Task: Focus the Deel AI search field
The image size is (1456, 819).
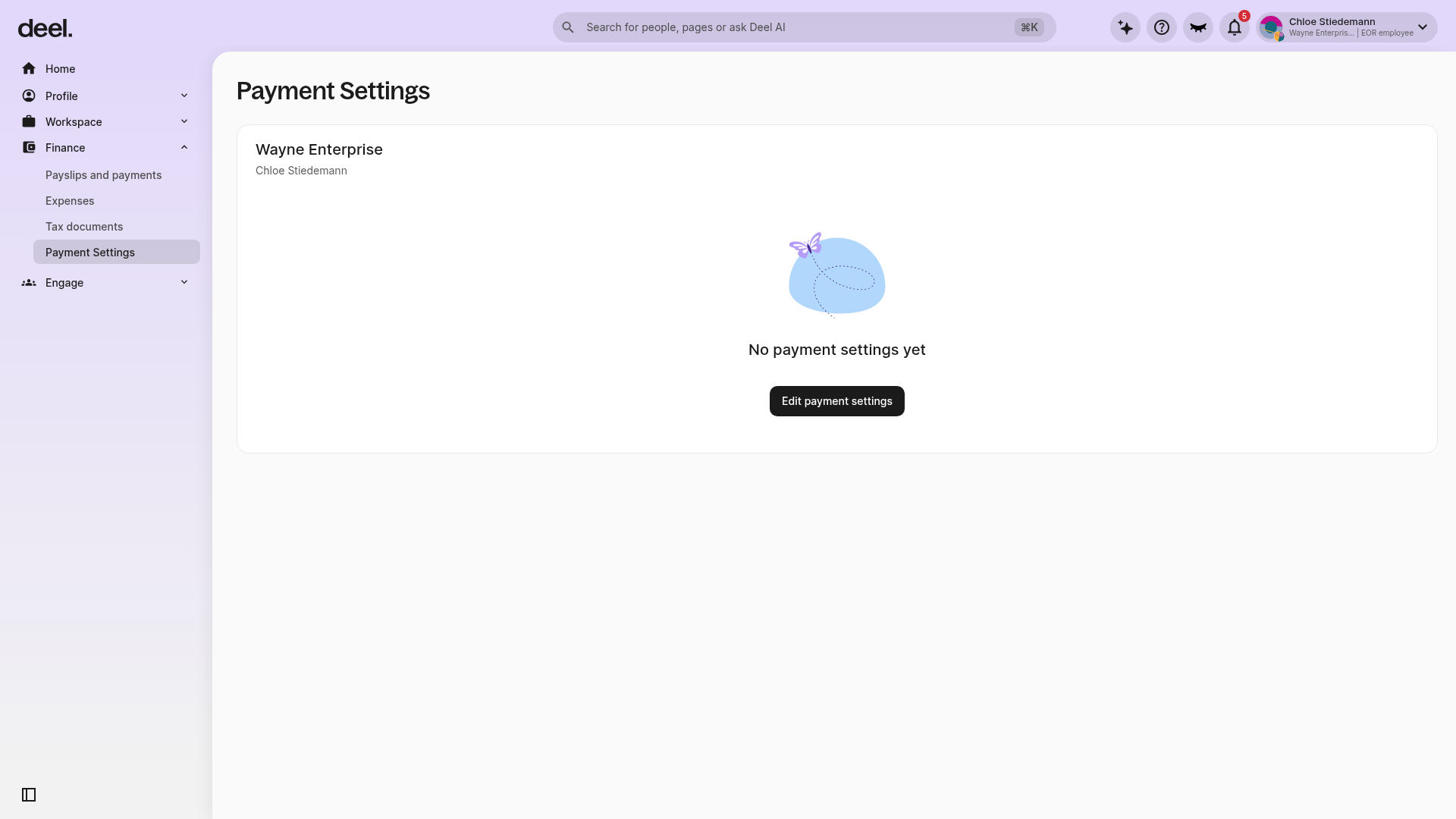Action: click(x=804, y=27)
